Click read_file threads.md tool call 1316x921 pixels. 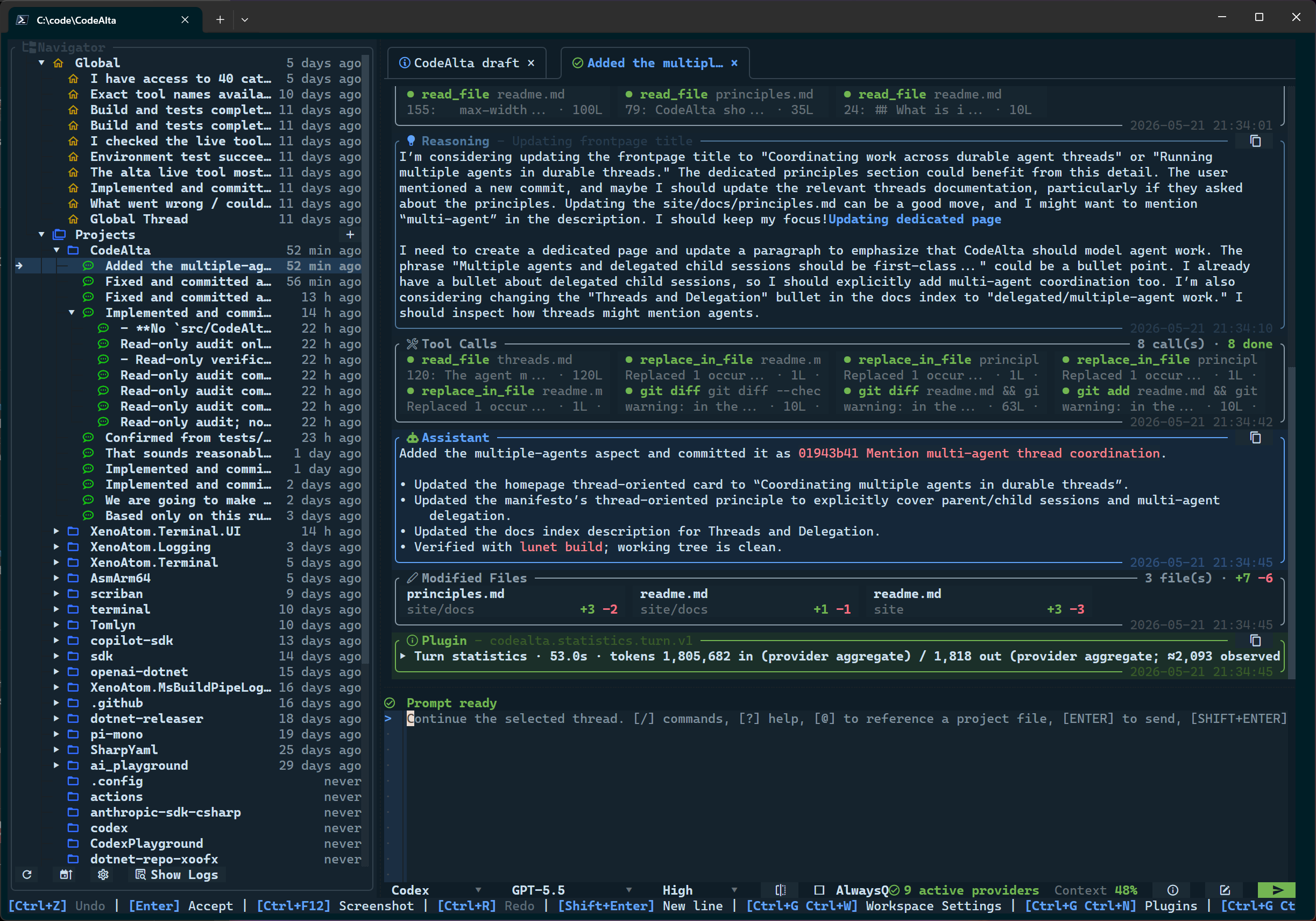tap(504, 367)
